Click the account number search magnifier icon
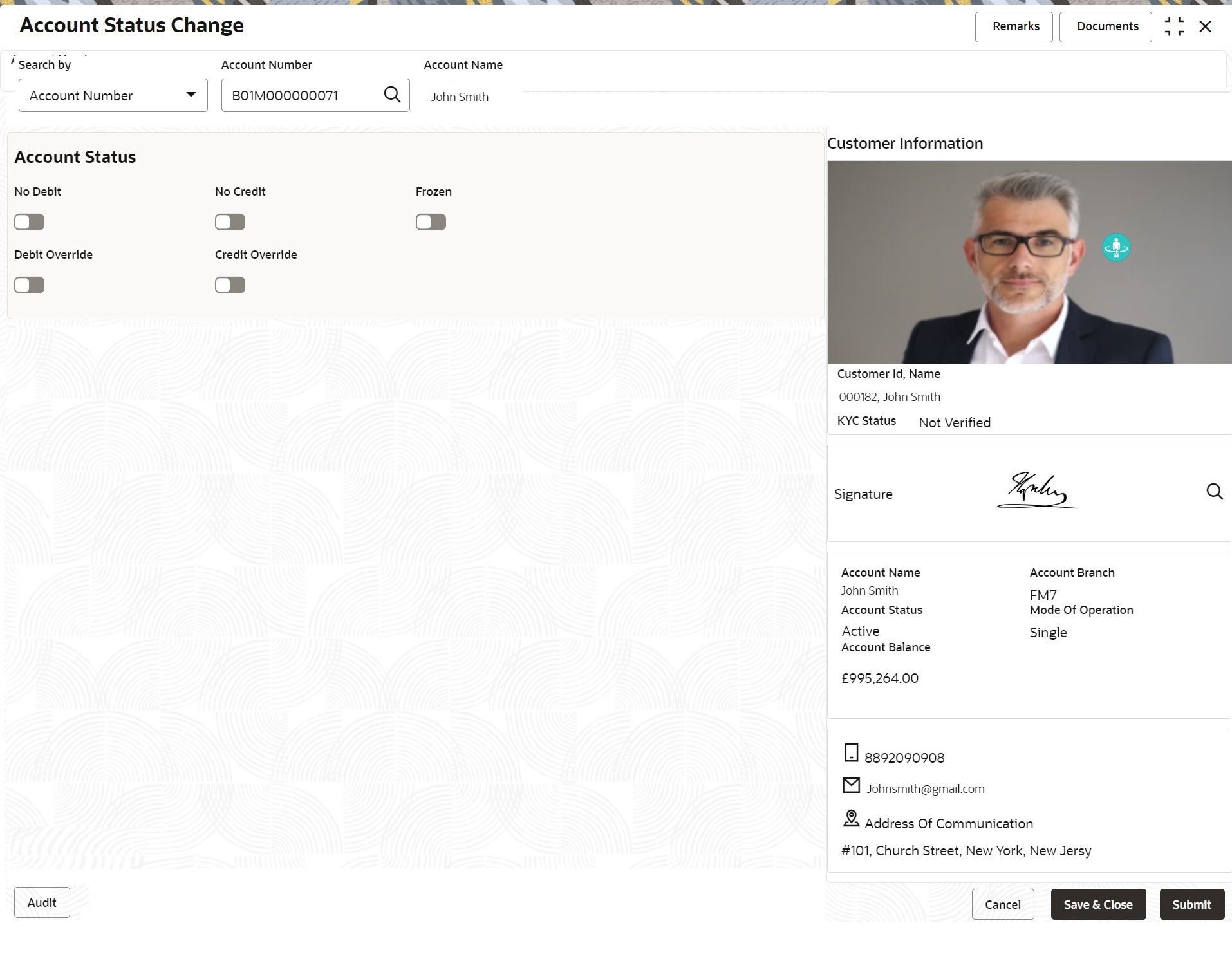The image size is (1232, 959). coord(392,95)
